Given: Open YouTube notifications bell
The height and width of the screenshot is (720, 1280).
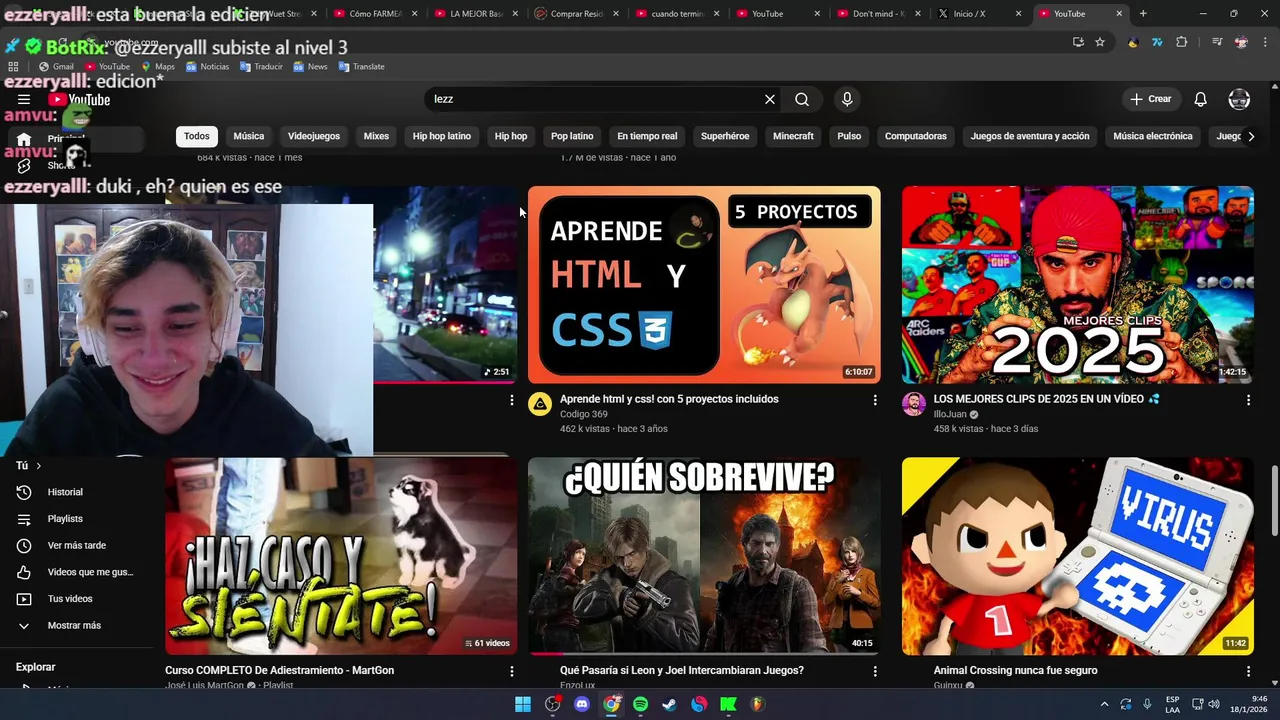Looking at the screenshot, I should (1201, 99).
